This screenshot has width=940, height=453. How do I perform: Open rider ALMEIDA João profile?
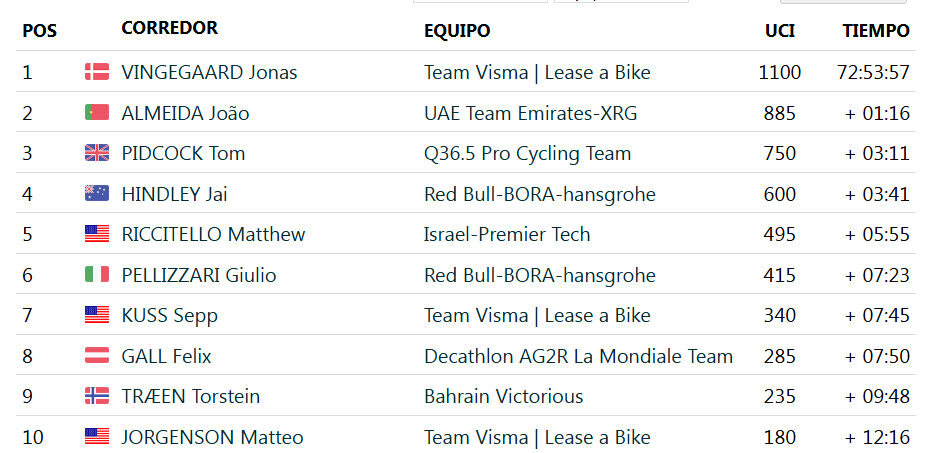tap(185, 113)
